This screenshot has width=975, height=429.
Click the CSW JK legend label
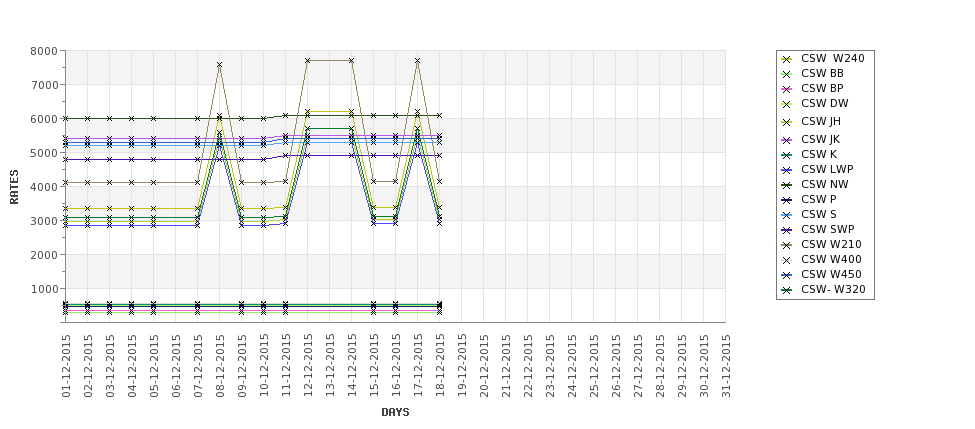pyautogui.click(x=821, y=139)
